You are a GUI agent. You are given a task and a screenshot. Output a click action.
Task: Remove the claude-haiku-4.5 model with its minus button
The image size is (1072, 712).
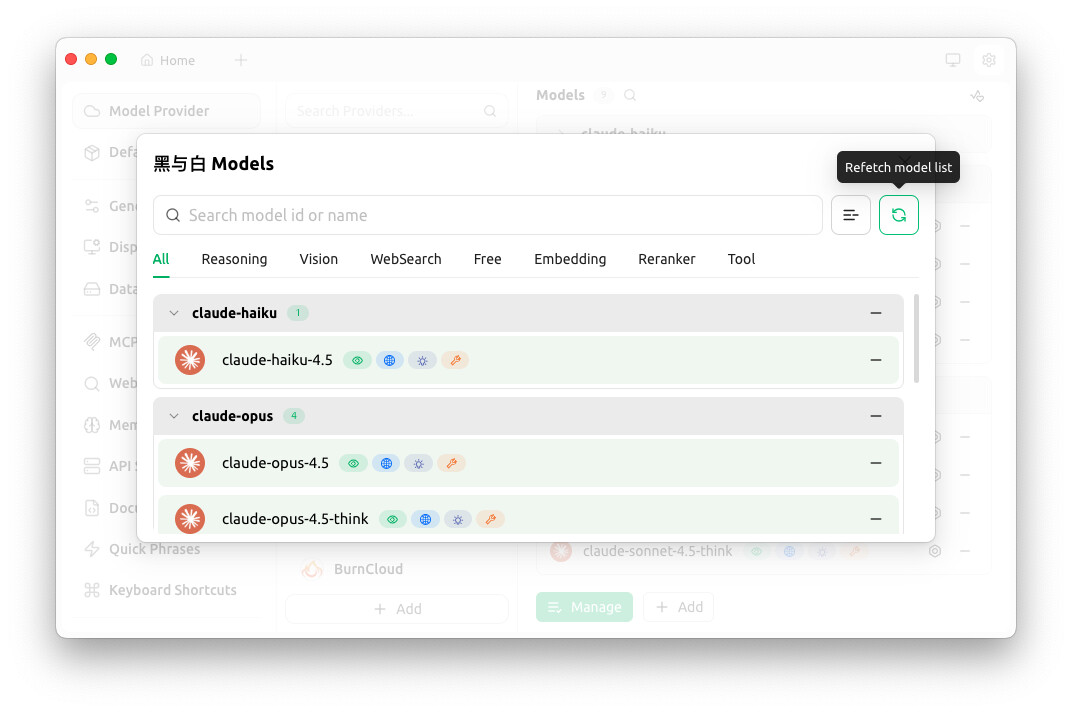click(x=876, y=360)
